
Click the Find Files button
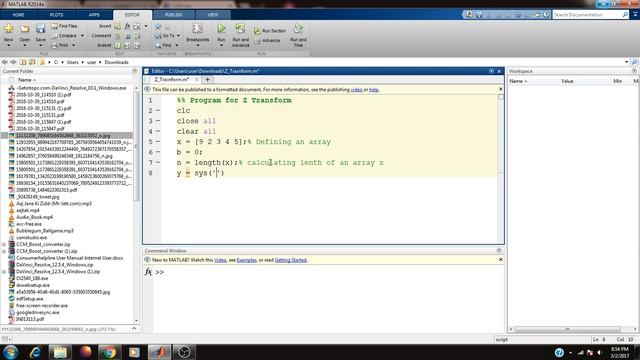(64, 26)
